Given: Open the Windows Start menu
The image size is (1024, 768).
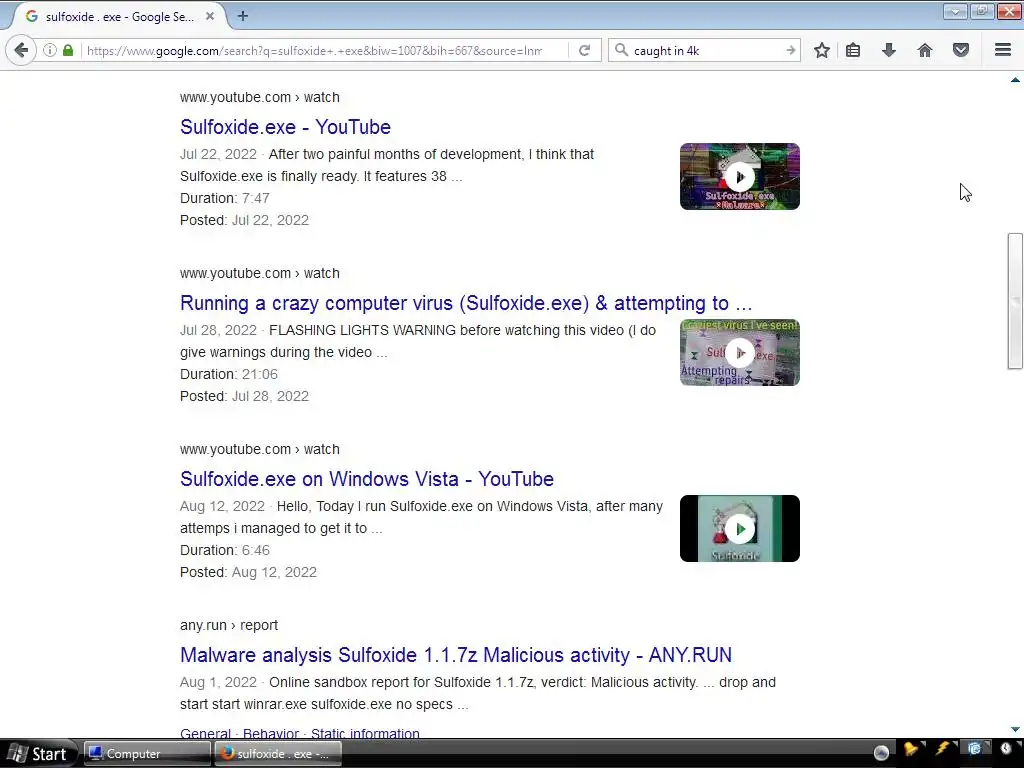Looking at the screenshot, I should (x=38, y=754).
